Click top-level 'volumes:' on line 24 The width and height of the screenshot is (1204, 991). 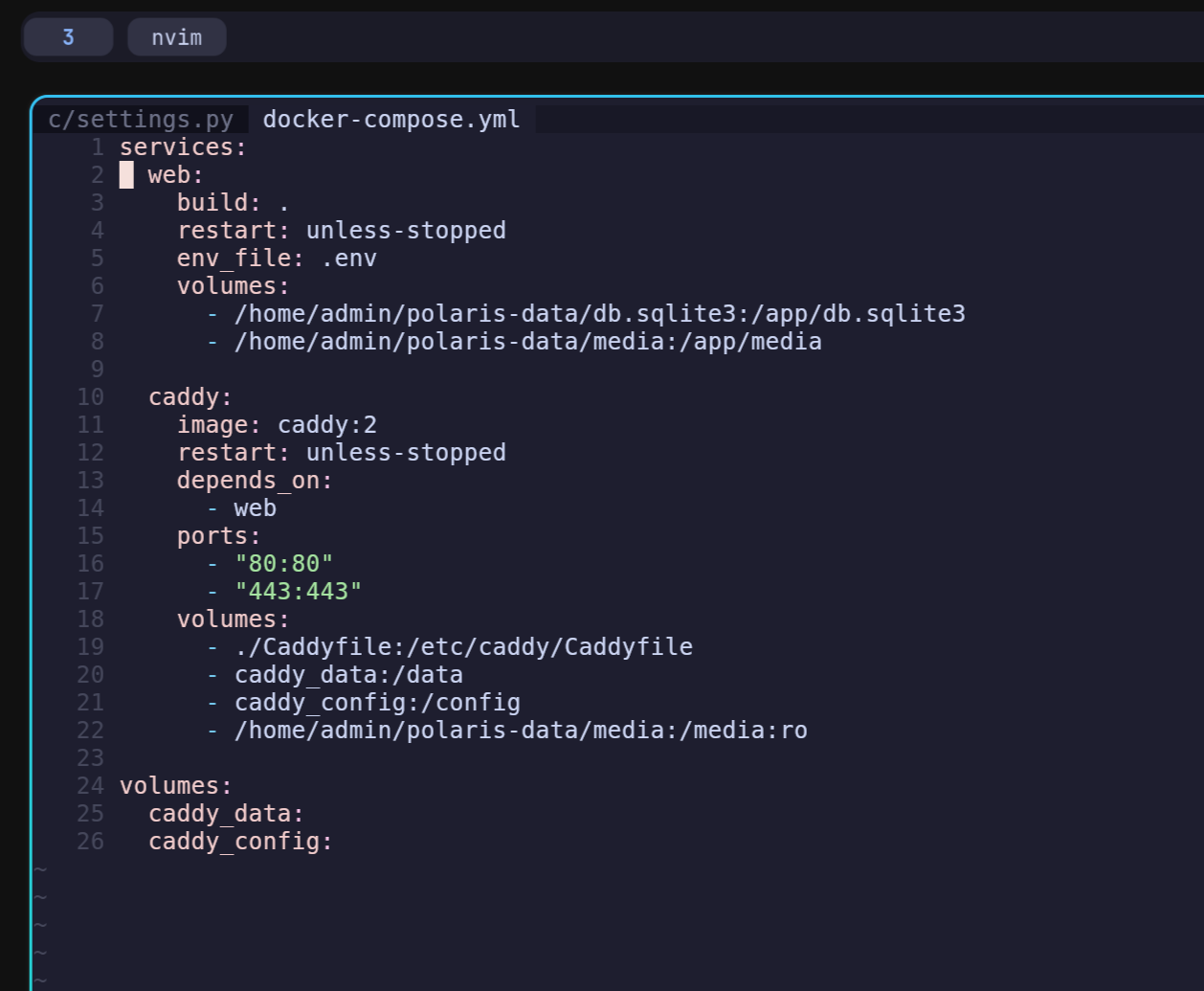click(176, 786)
